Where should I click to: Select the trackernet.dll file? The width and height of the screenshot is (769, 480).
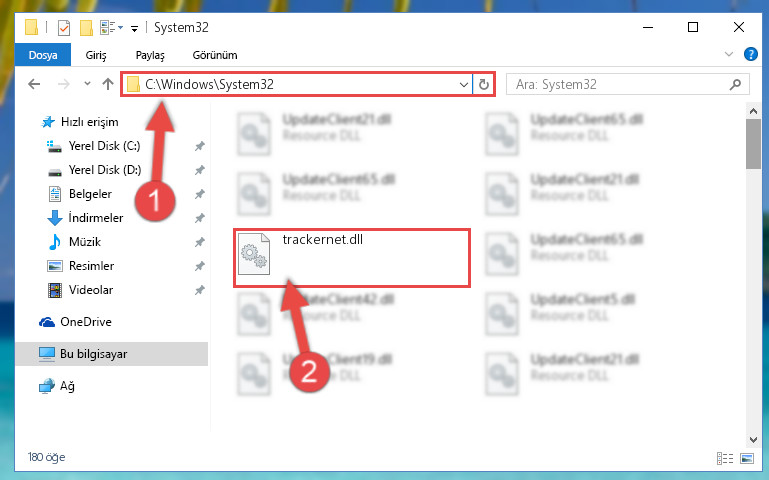point(352,258)
